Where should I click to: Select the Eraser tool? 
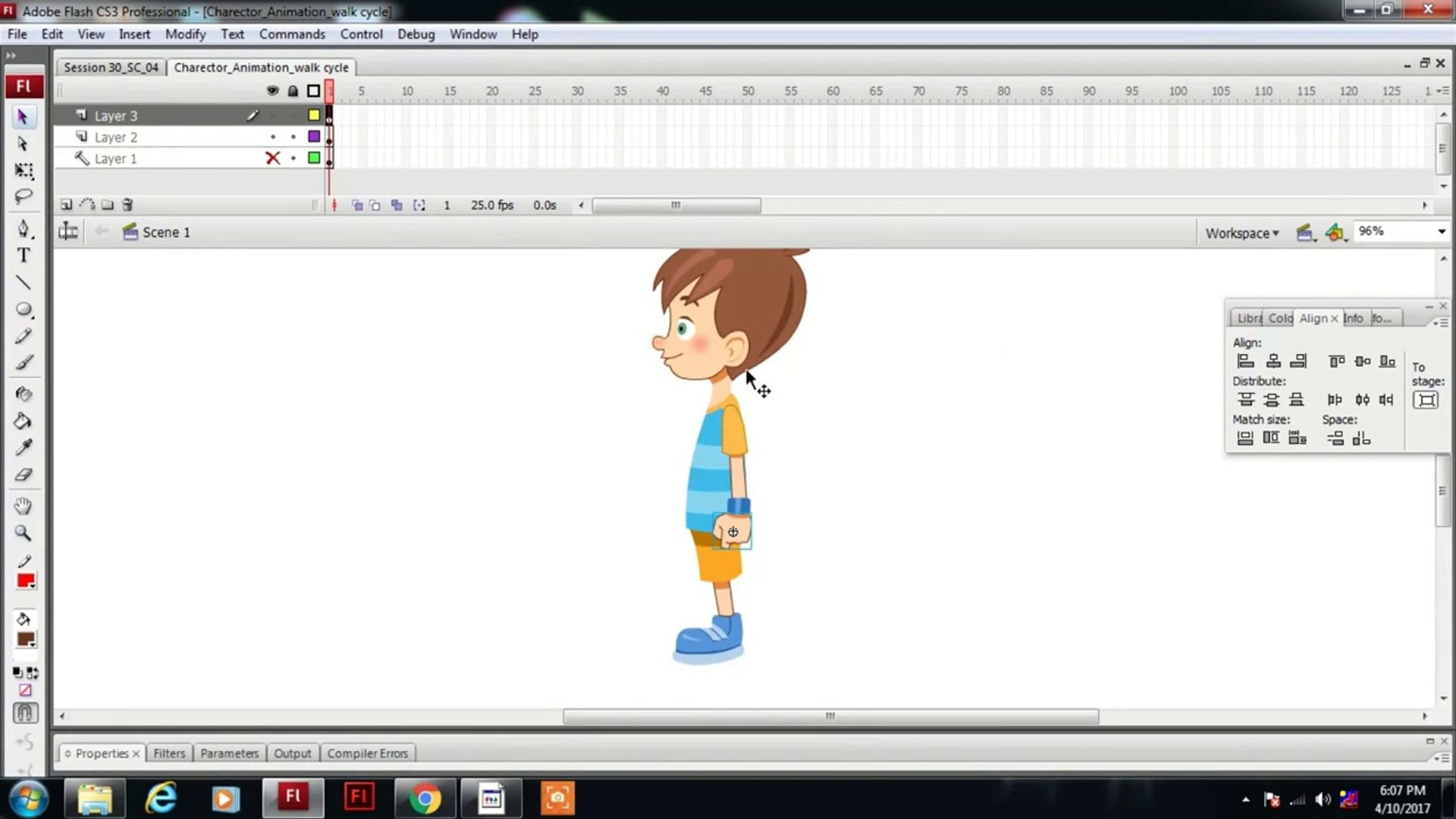(x=24, y=475)
